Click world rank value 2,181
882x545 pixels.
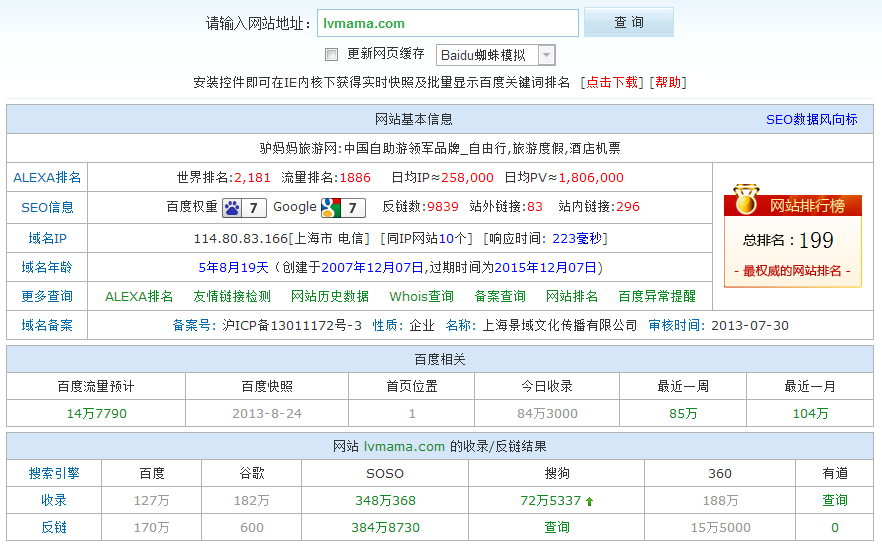click(253, 178)
